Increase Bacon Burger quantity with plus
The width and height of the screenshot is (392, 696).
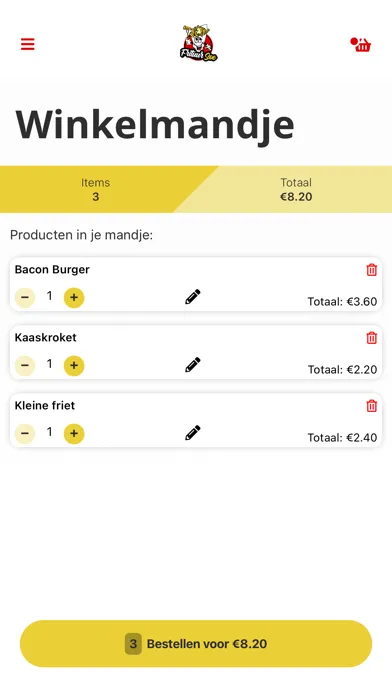(x=74, y=298)
